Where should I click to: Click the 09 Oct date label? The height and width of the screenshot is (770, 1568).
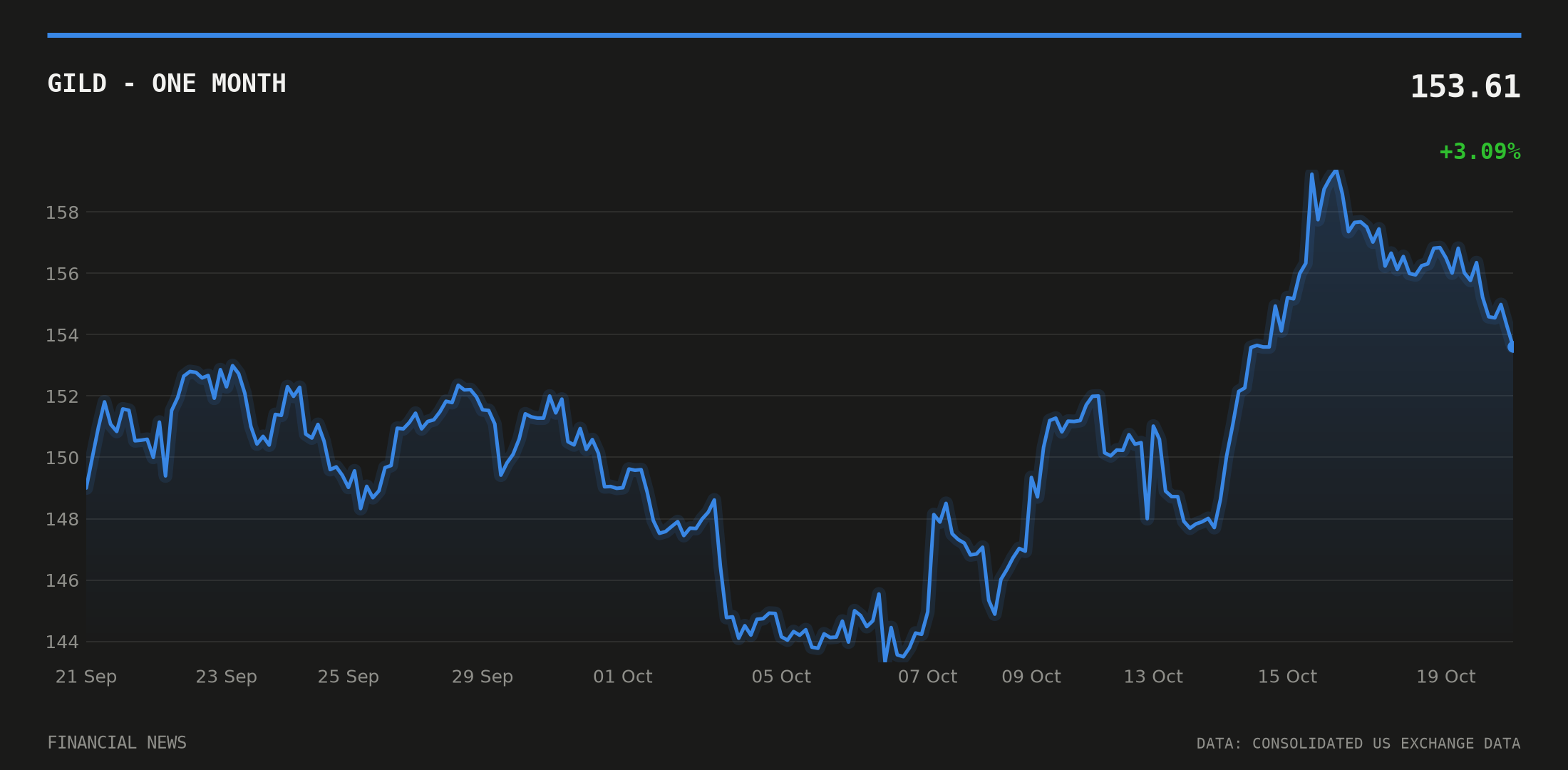pyautogui.click(x=1031, y=677)
